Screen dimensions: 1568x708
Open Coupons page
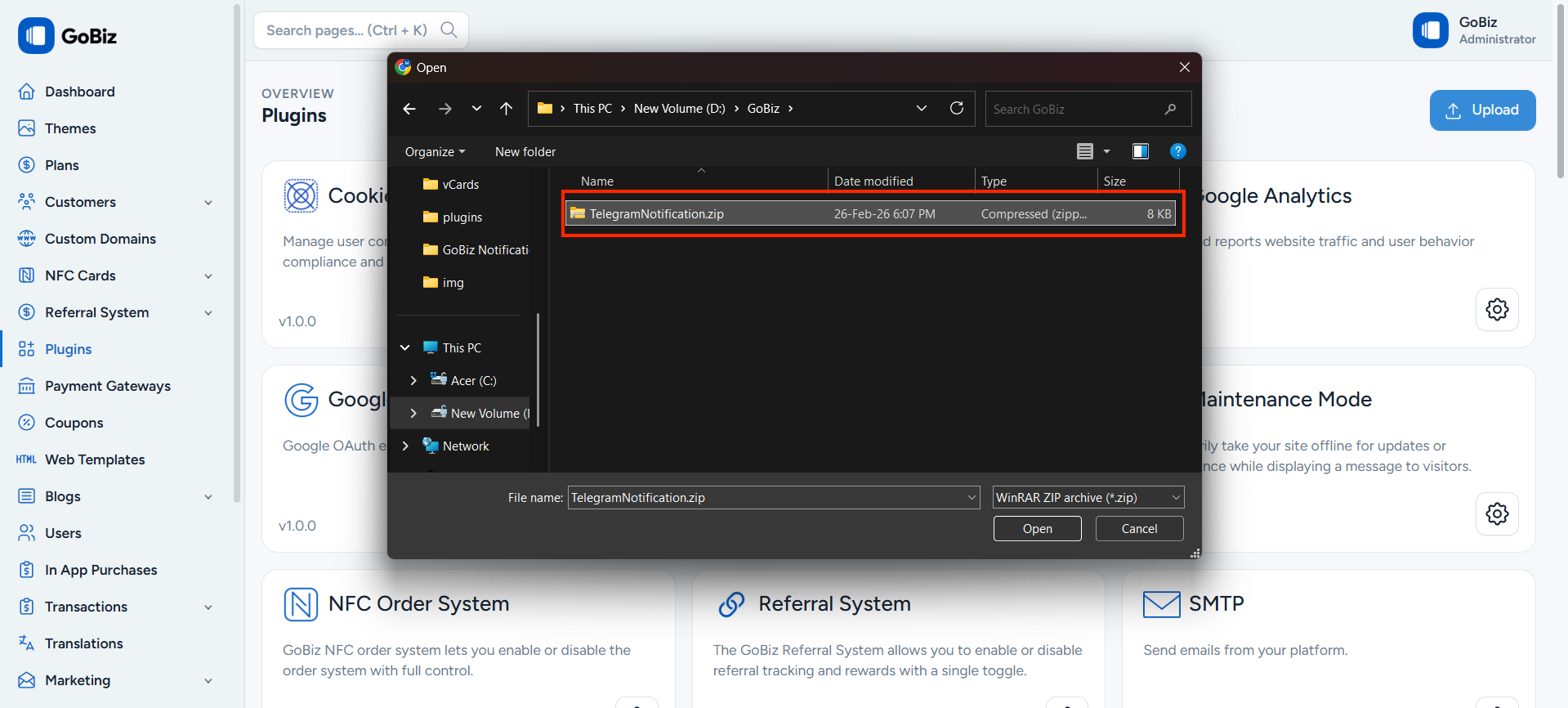pos(74,423)
